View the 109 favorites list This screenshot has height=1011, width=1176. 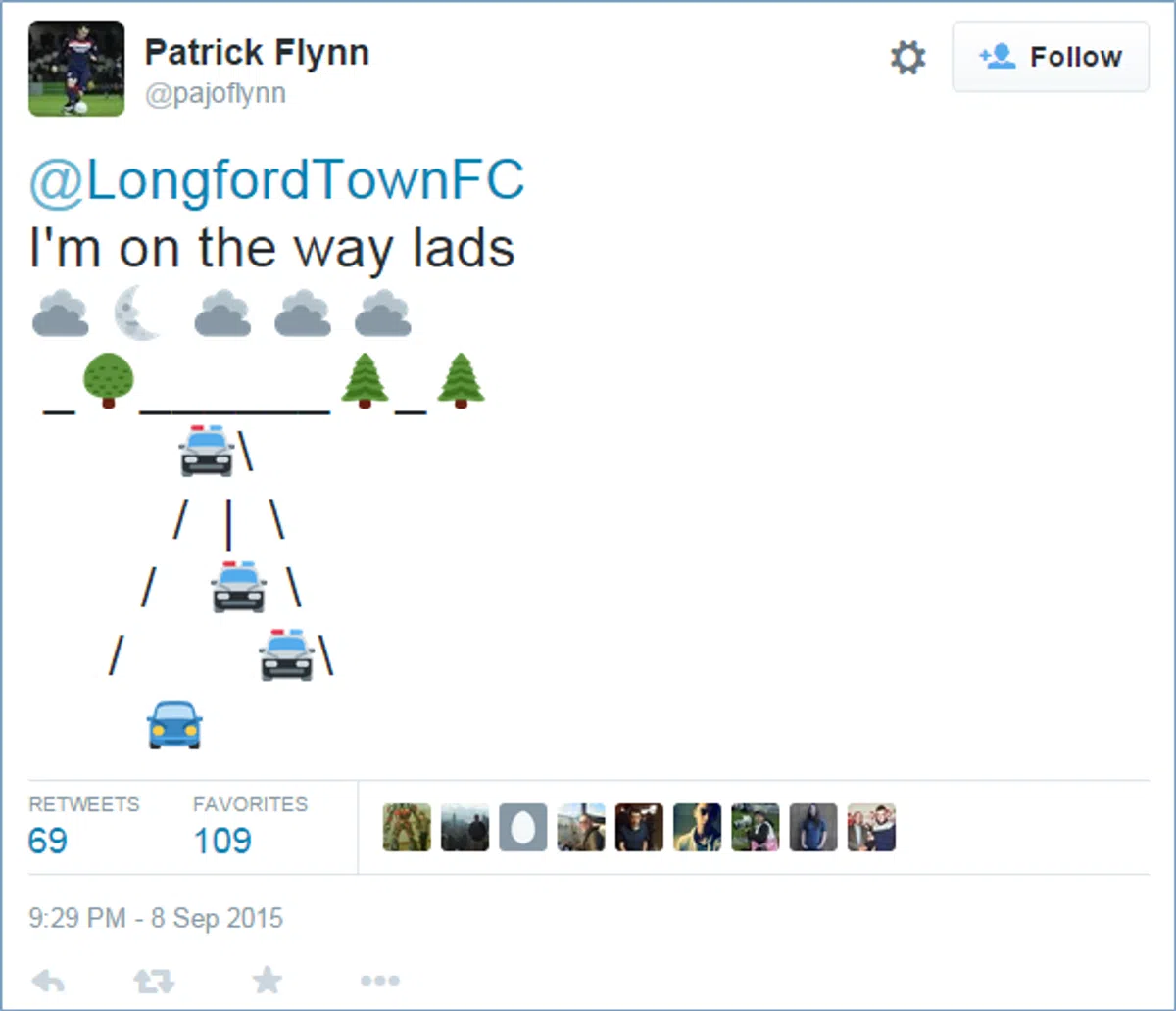(x=222, y=841)
